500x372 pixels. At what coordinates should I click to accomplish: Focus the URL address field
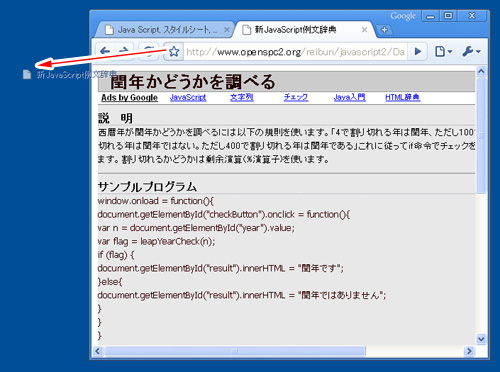click(x=295, y=52)
